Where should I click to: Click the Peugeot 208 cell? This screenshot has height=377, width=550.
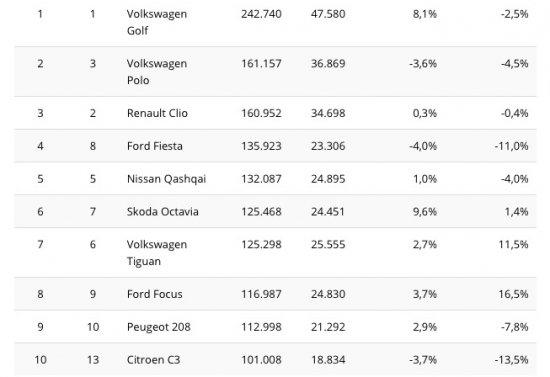pos(159,327)
